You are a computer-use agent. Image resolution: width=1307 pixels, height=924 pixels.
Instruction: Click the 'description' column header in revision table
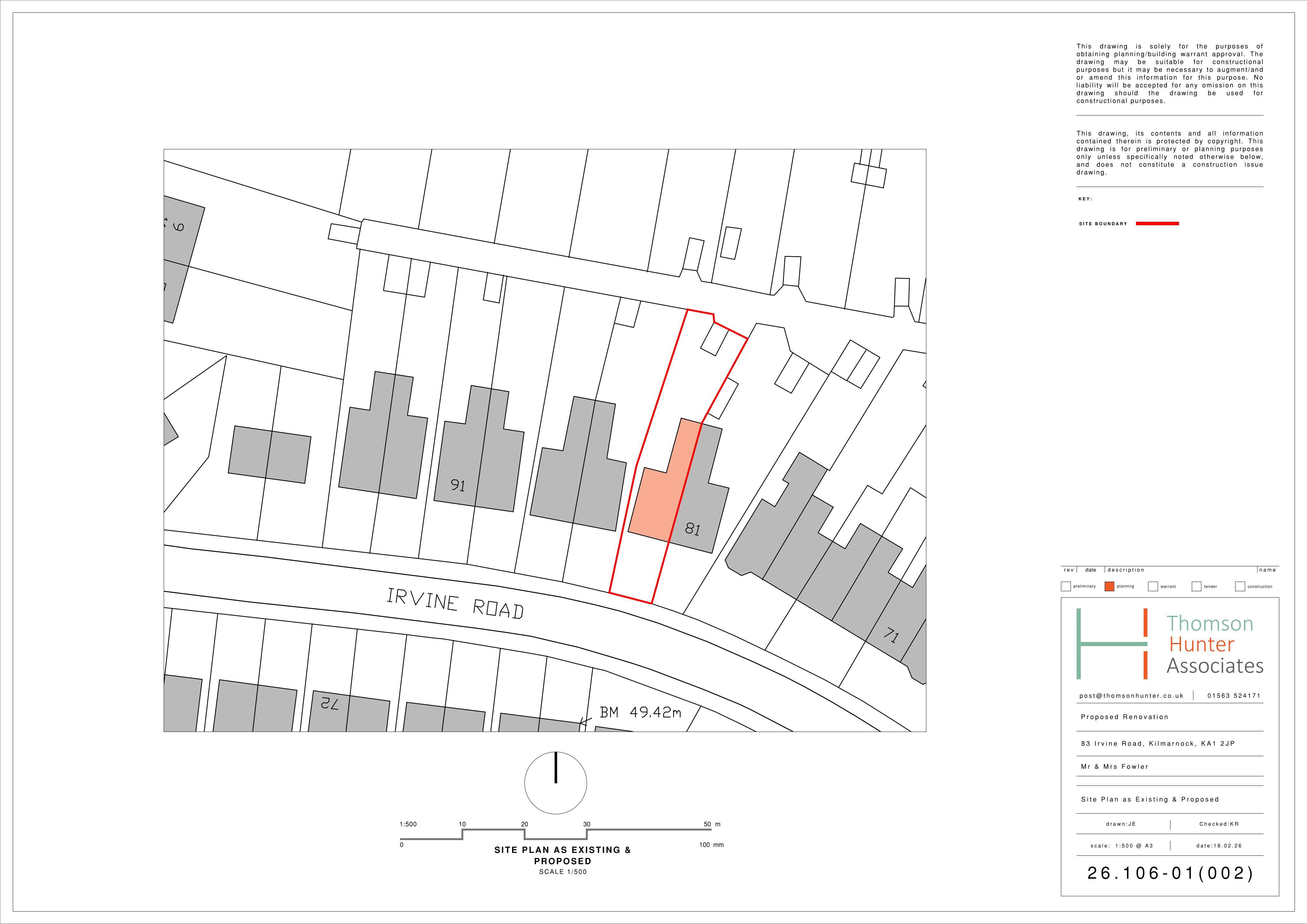1125,570
